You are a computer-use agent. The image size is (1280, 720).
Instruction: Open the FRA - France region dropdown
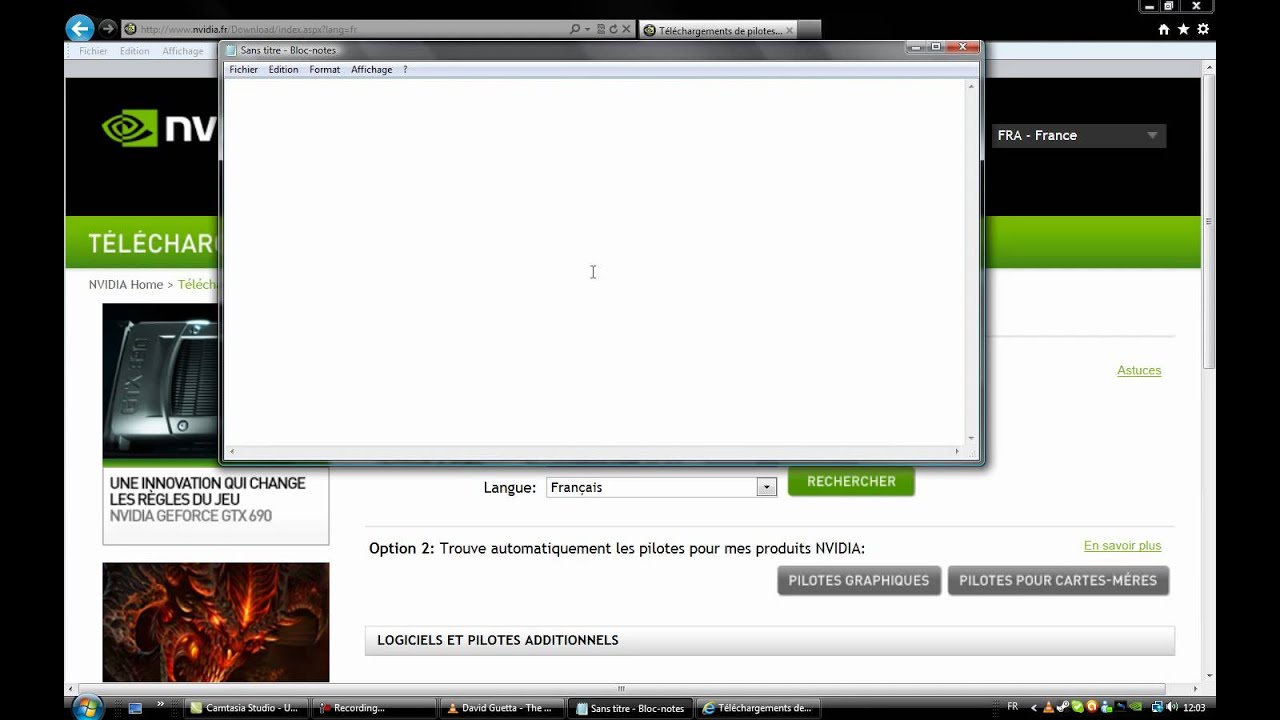coord(1079,135)
